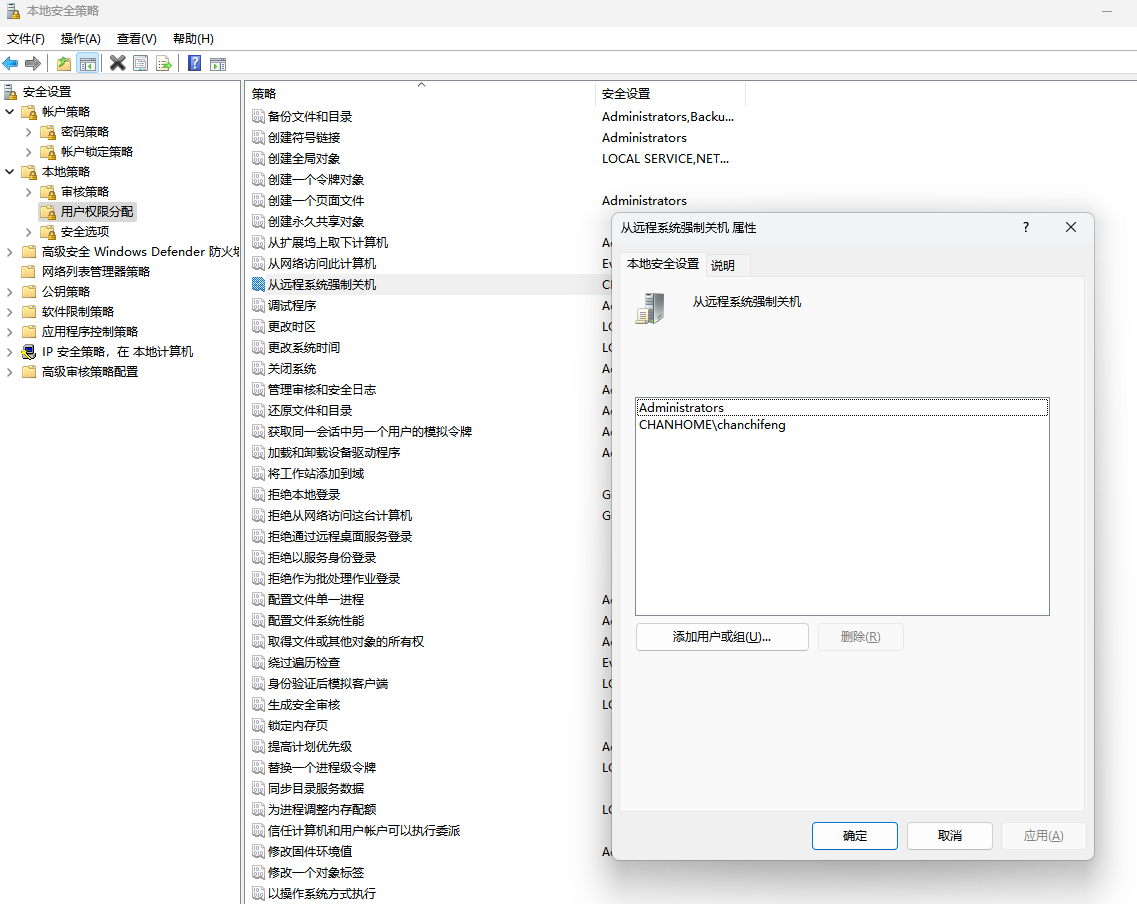Open the 操作(A) menu

[80, 38]
